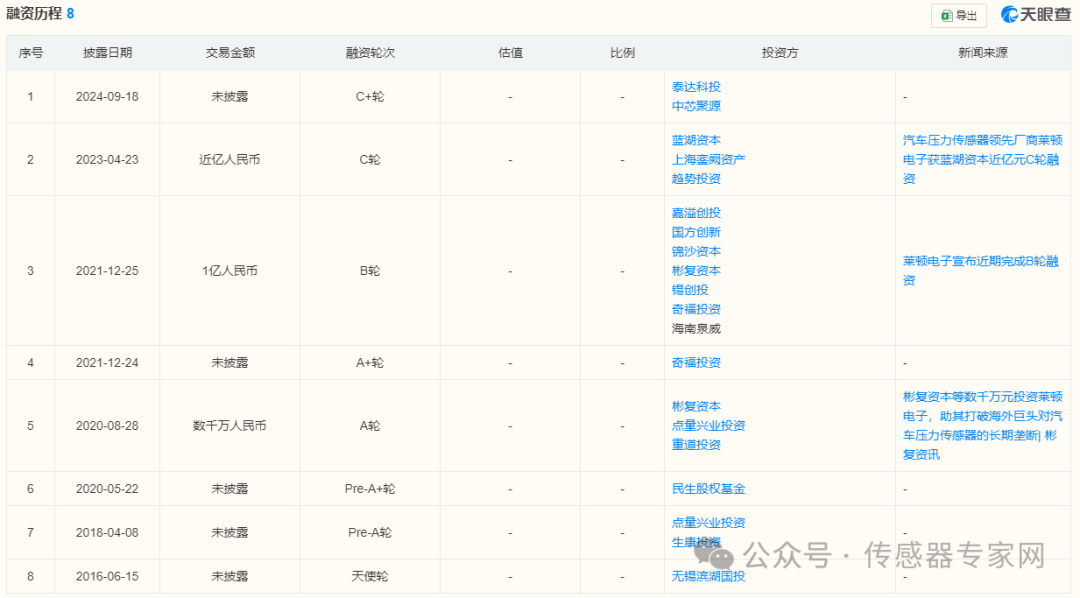Viewport: 1080px width, 598px height.
Task: Open investor link 重道投资
Action: pyautogui.click(x=696, y=445)
